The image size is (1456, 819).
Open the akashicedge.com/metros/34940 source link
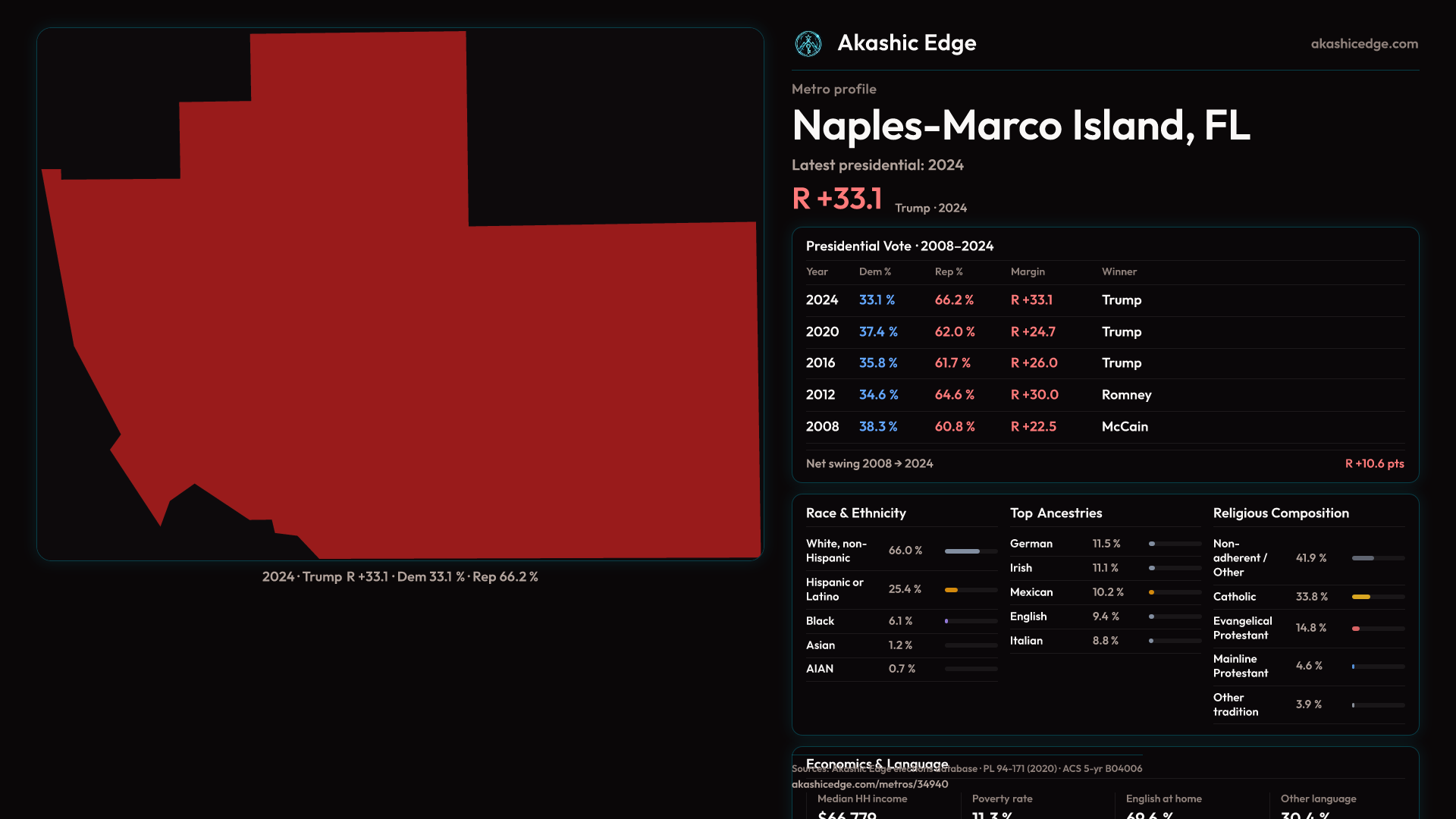(869, 784)
